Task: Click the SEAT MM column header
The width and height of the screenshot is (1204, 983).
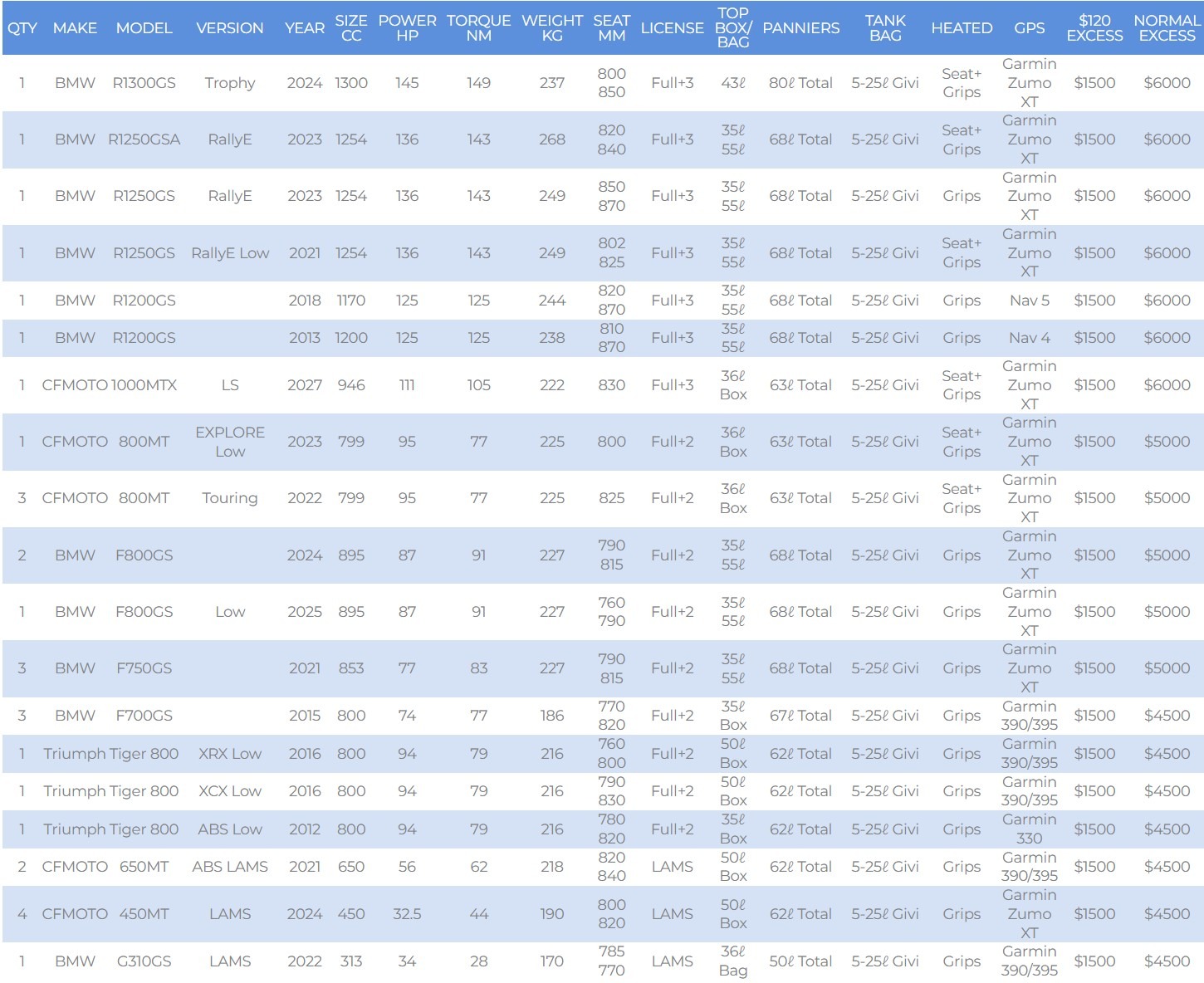Action: 612,28
